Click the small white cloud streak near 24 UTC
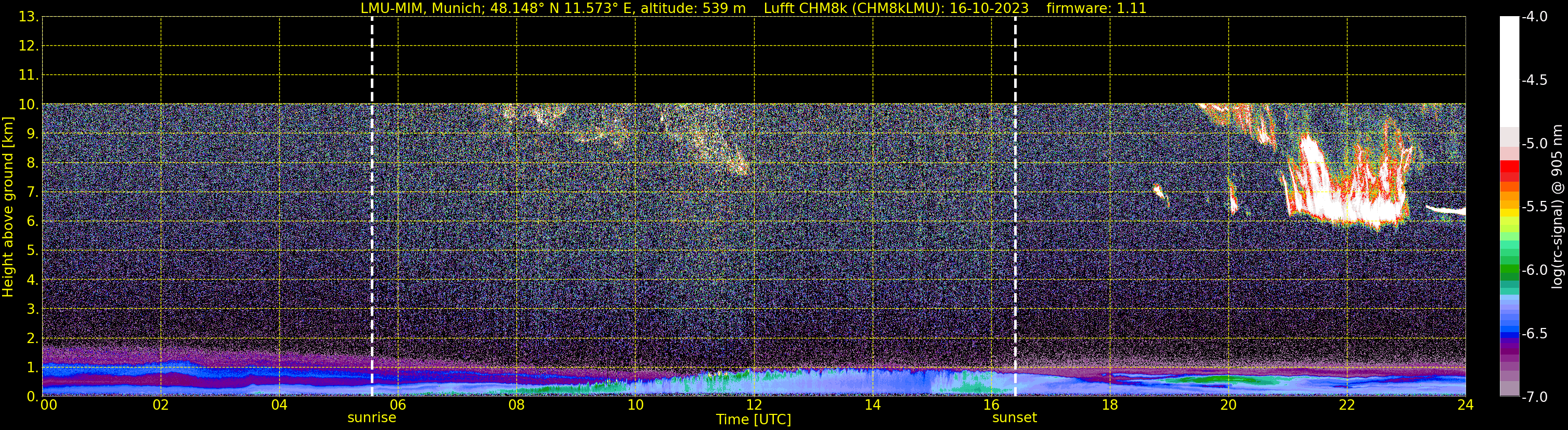Image resolution: width=1568 pixels, height=430 pixels. 1446,210
